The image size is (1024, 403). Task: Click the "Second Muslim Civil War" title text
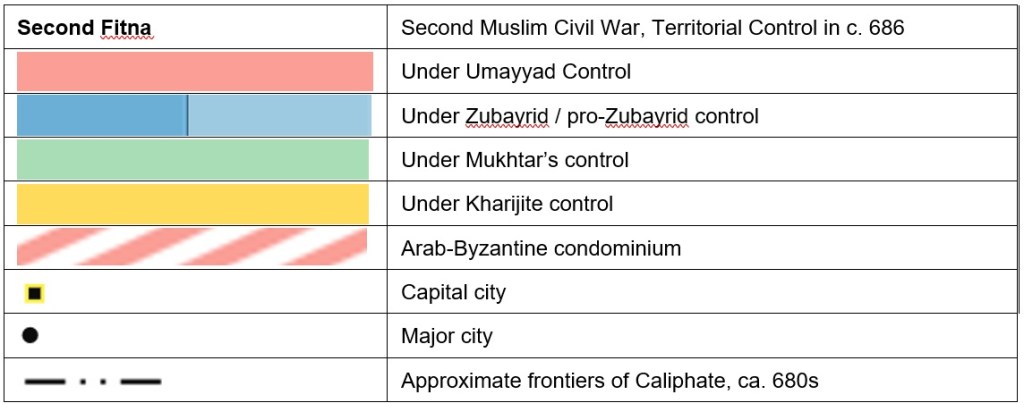pos(652,28)
